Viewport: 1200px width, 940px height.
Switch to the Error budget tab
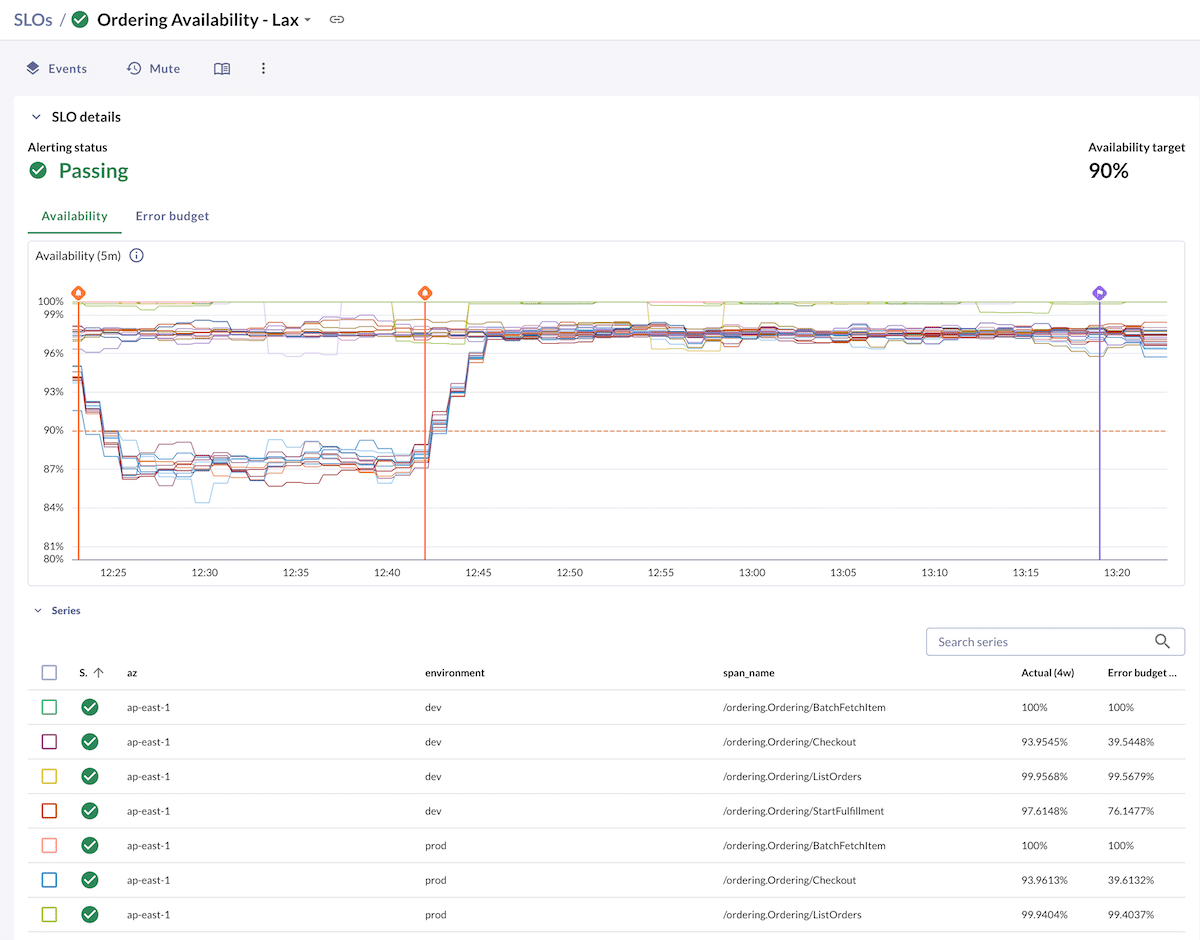pos(172,216)
